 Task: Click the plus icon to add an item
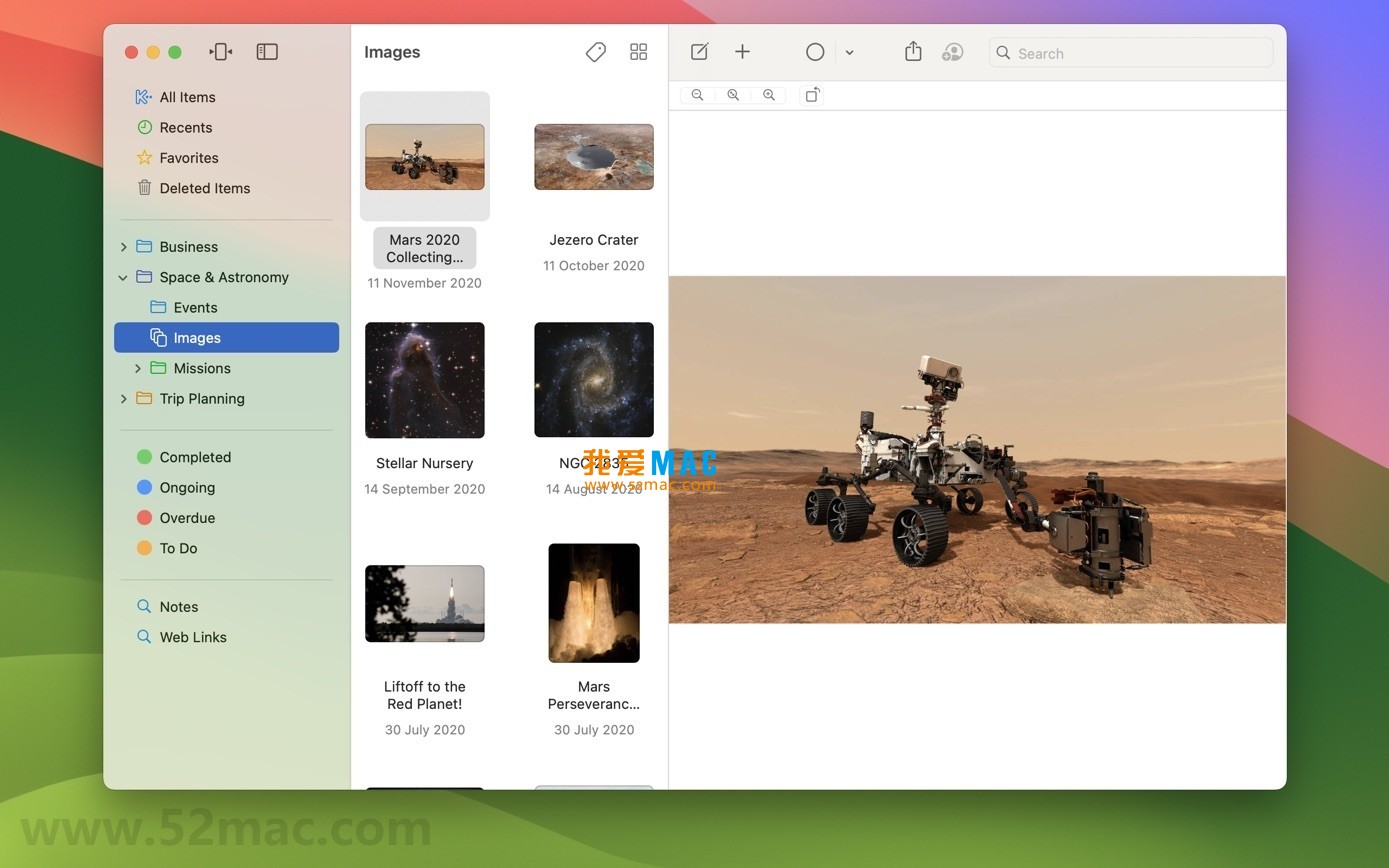[742, 51]
